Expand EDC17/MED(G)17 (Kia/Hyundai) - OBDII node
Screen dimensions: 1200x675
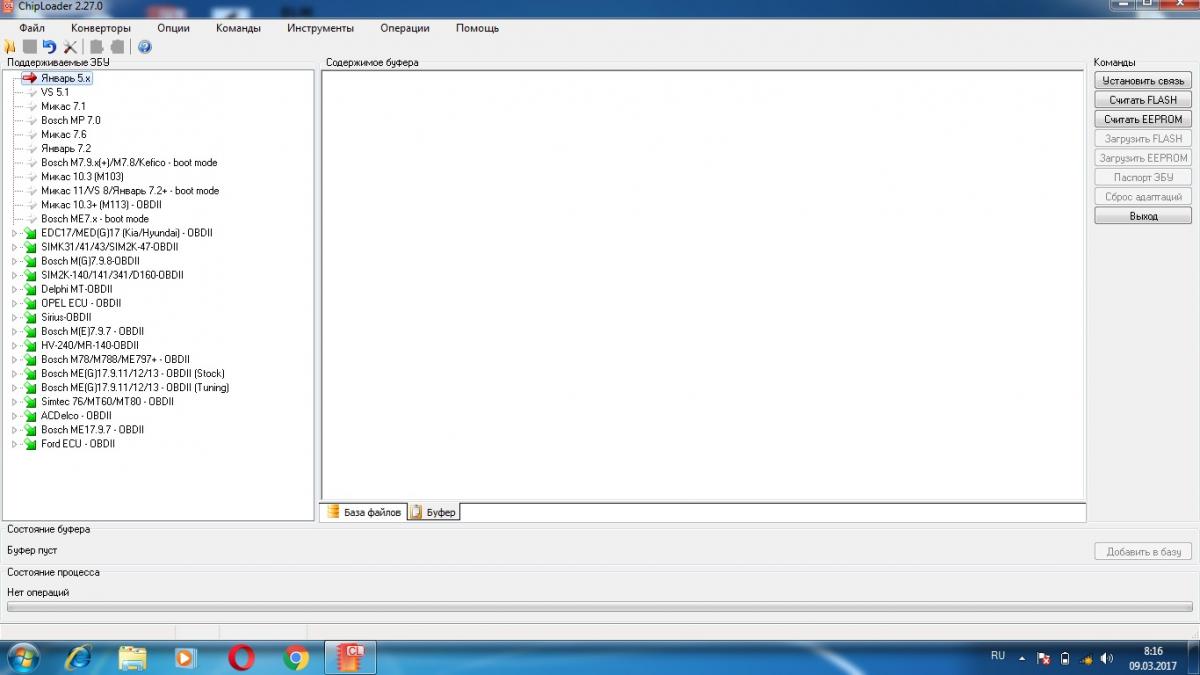pos(15,233)
